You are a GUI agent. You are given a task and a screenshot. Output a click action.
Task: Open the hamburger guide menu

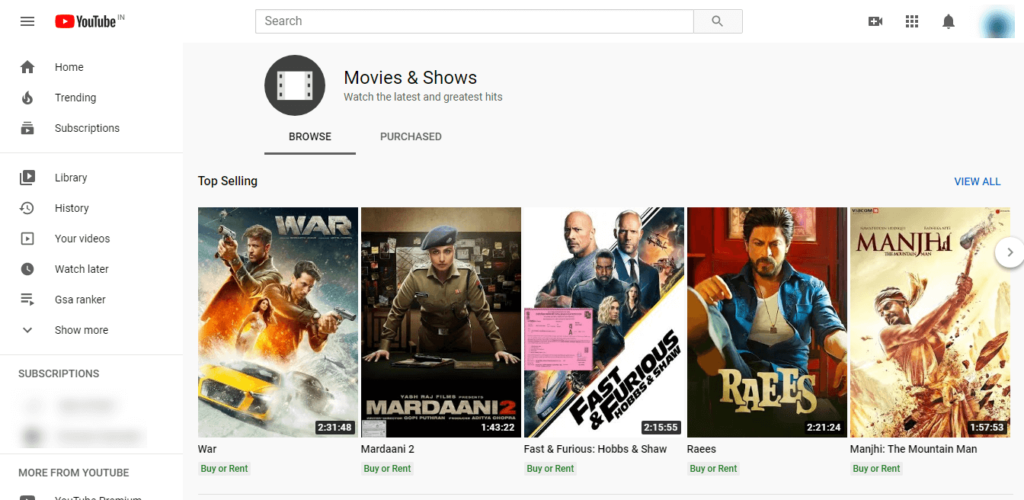tap(27, 21)
